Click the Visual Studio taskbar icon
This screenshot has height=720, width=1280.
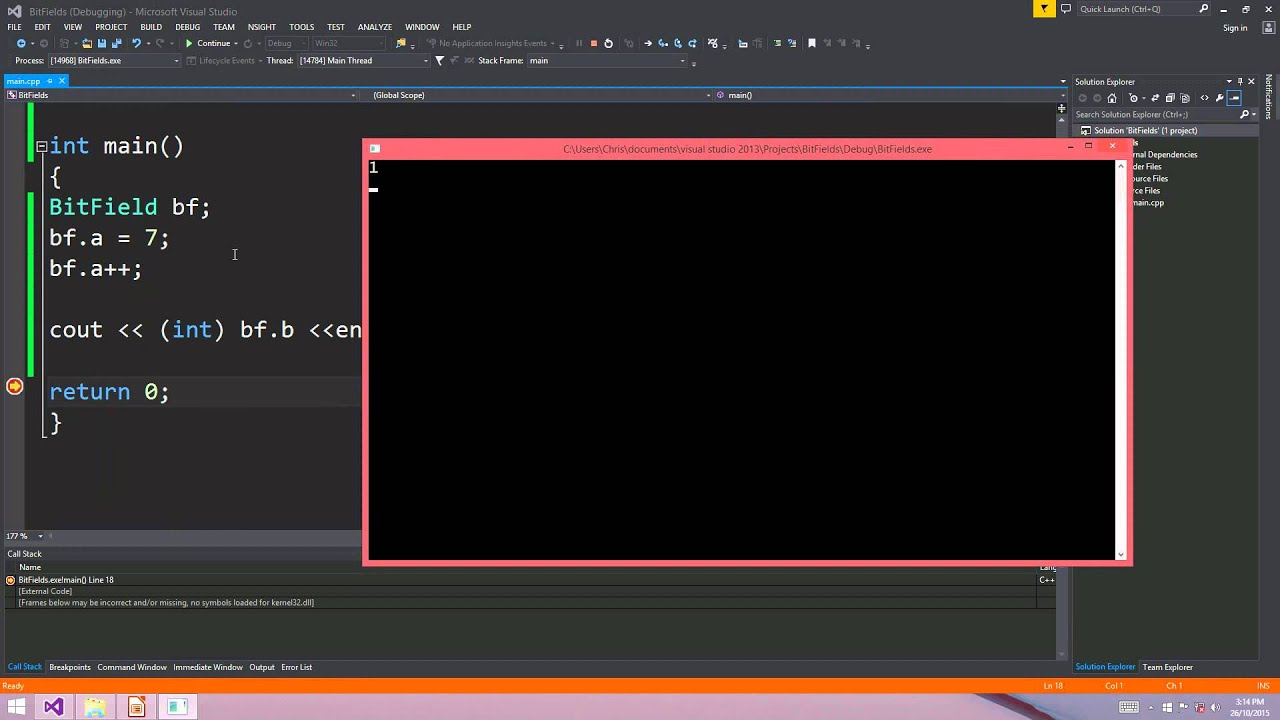[x=54, y=707]
